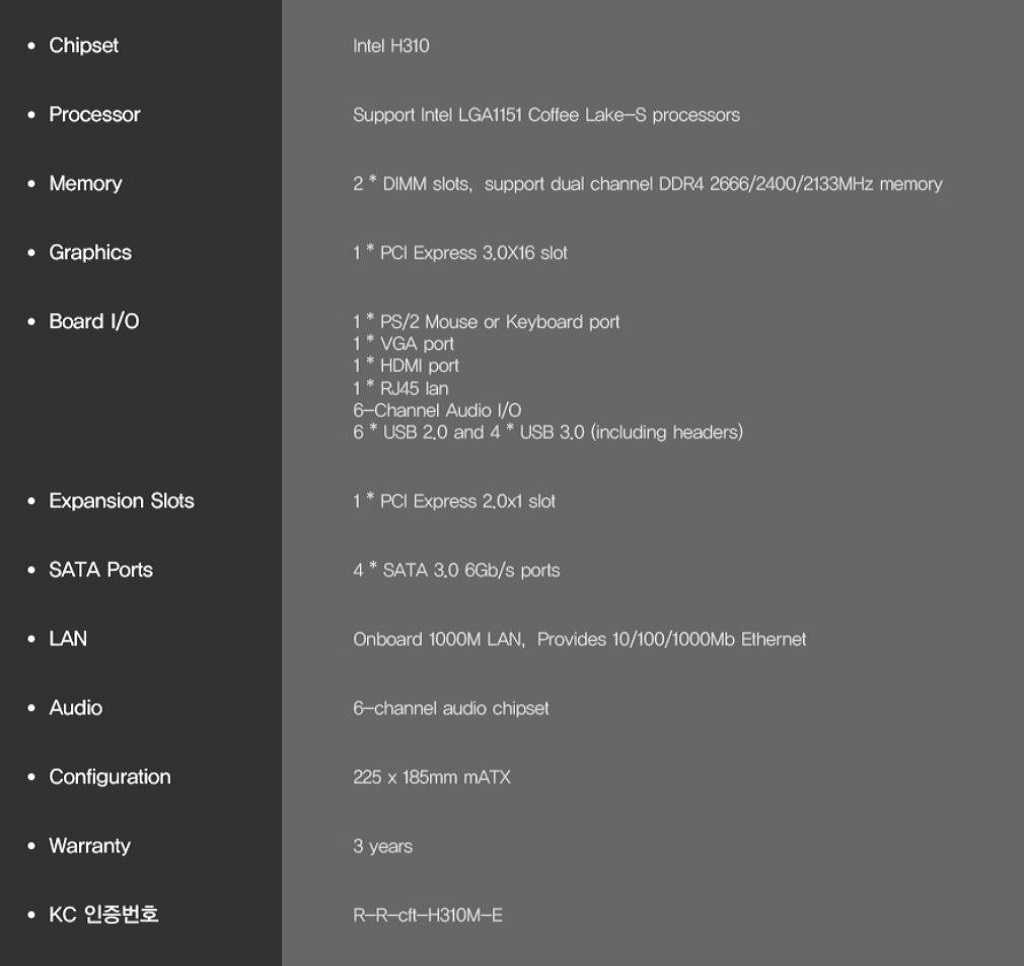Click the SATA Ports label

(100, 570)
